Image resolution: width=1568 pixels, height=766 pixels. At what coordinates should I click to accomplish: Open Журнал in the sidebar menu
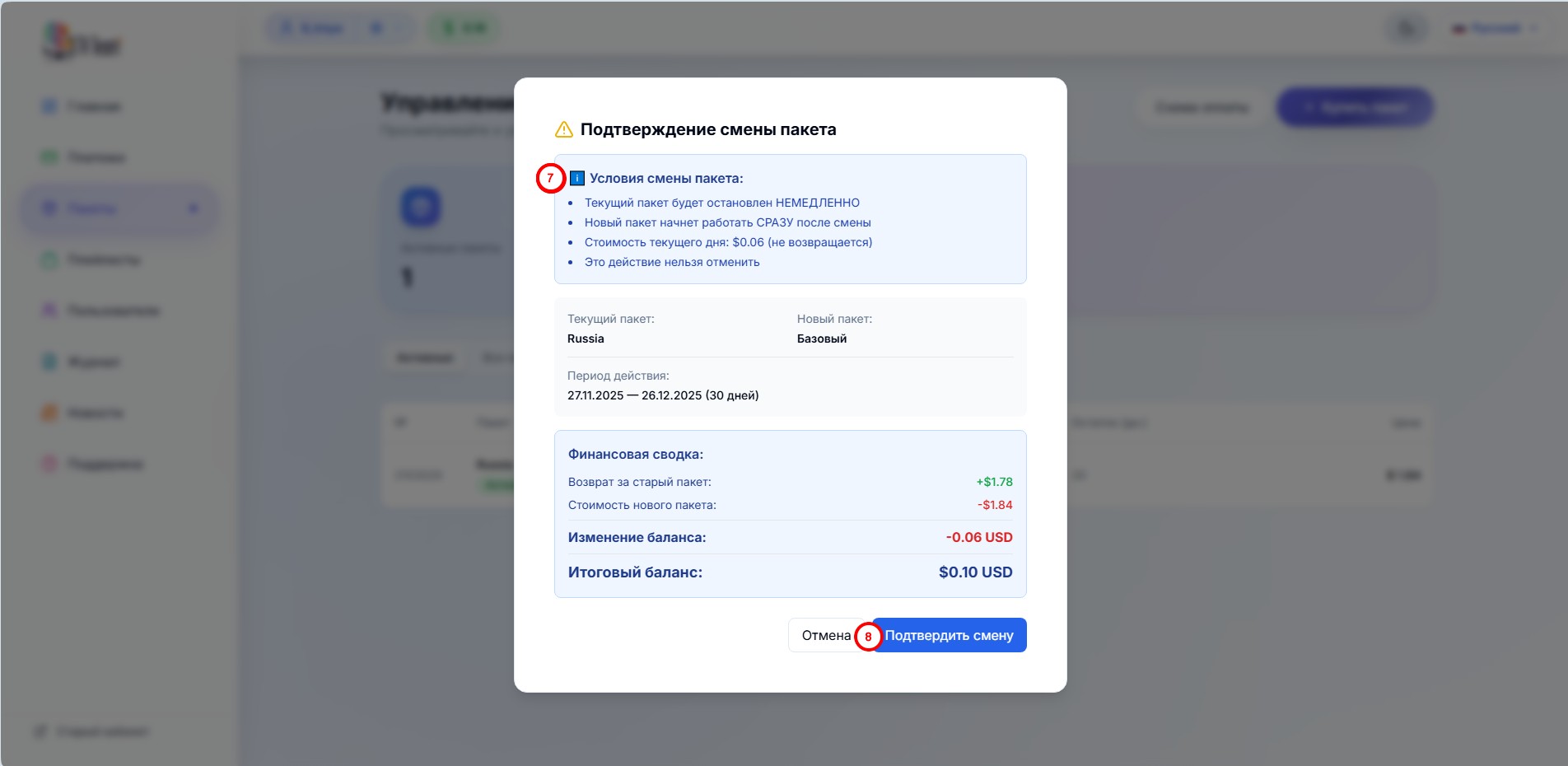coord(92,362)
